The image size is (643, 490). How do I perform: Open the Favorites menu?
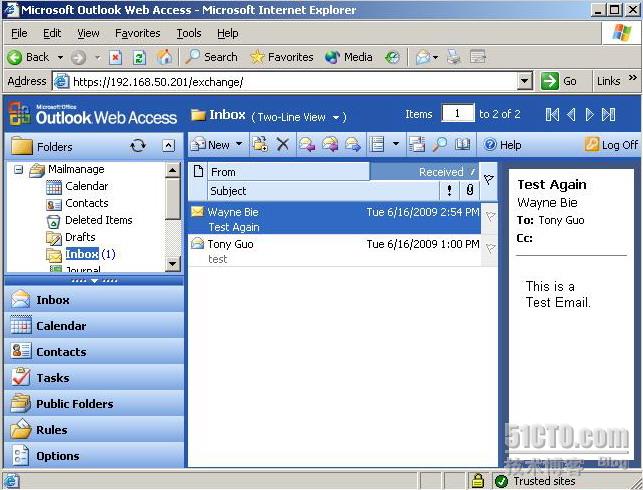tap(137, 33)
